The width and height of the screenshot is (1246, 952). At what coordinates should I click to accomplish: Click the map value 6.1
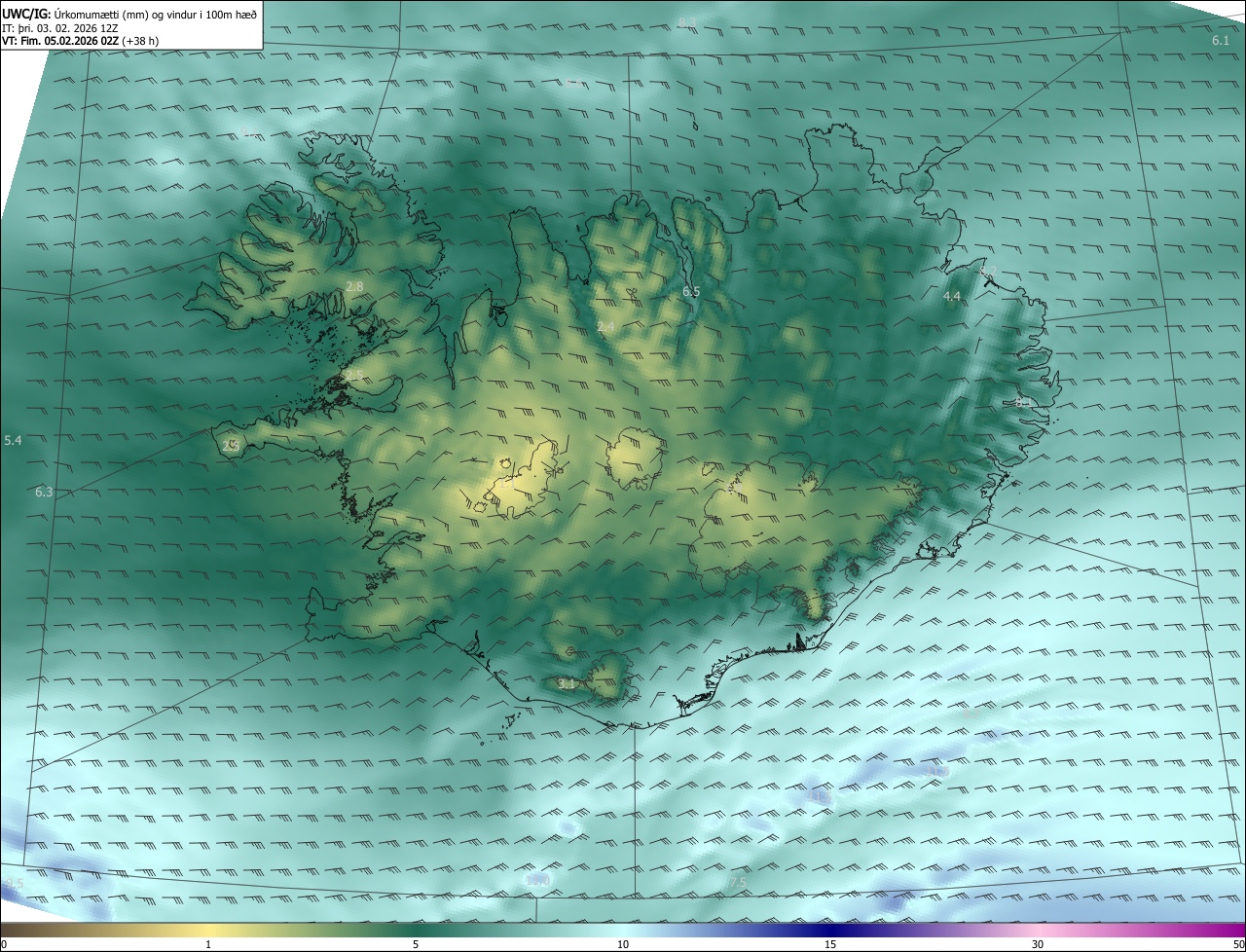[x=1221, y=41]
